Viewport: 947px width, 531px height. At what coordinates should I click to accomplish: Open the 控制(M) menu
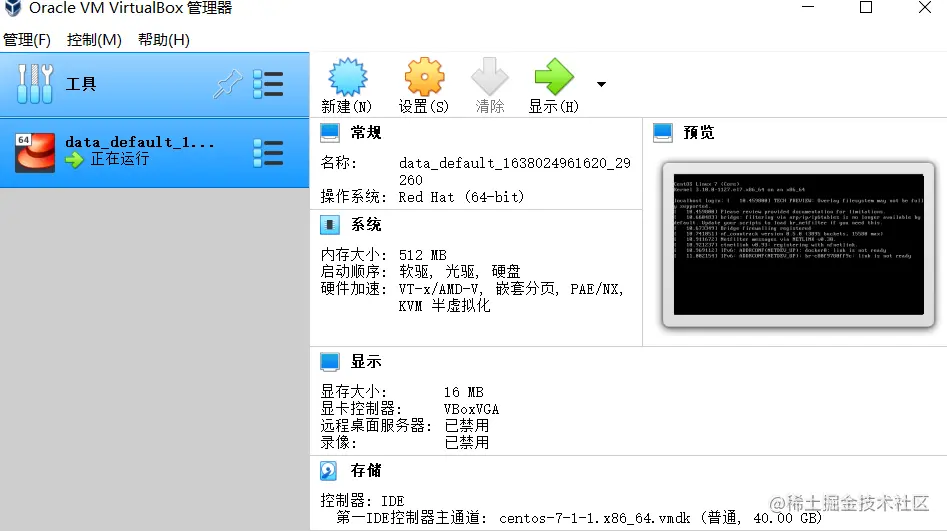click(x=94, y=40)
